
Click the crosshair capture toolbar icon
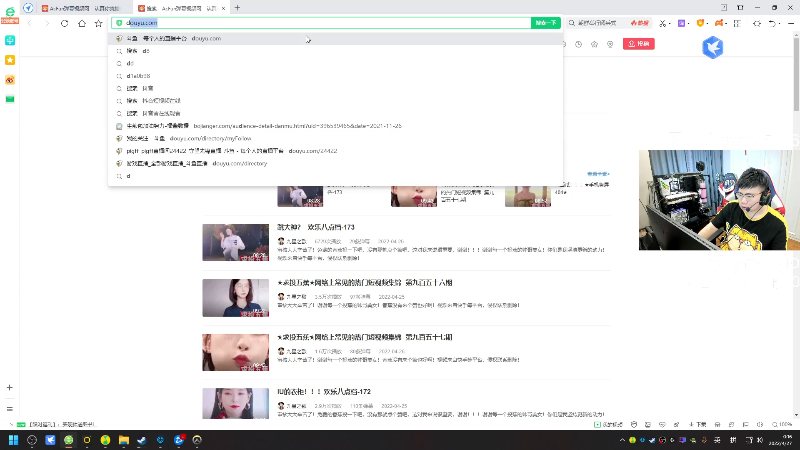click(x=757, y=23)
